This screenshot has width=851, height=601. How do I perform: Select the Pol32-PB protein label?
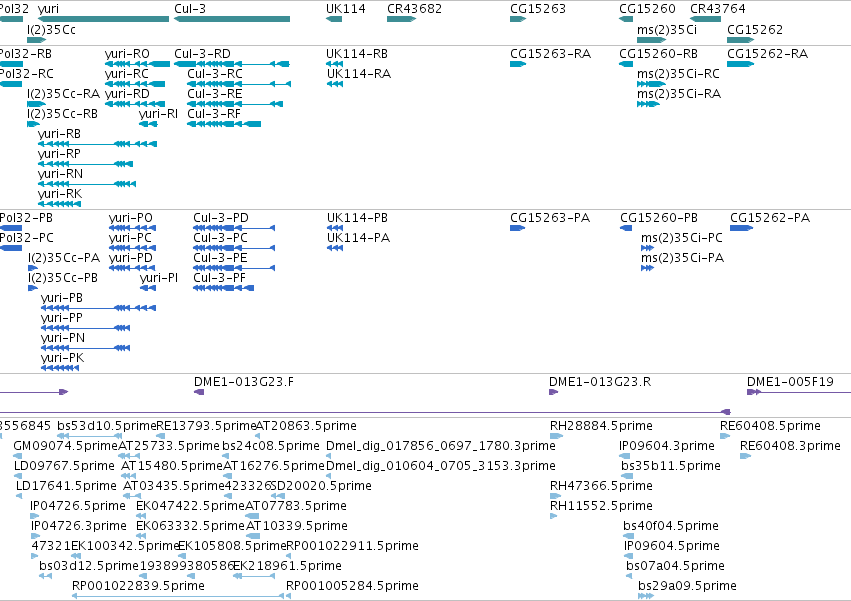pyautogui.click(x=26, y=218)
